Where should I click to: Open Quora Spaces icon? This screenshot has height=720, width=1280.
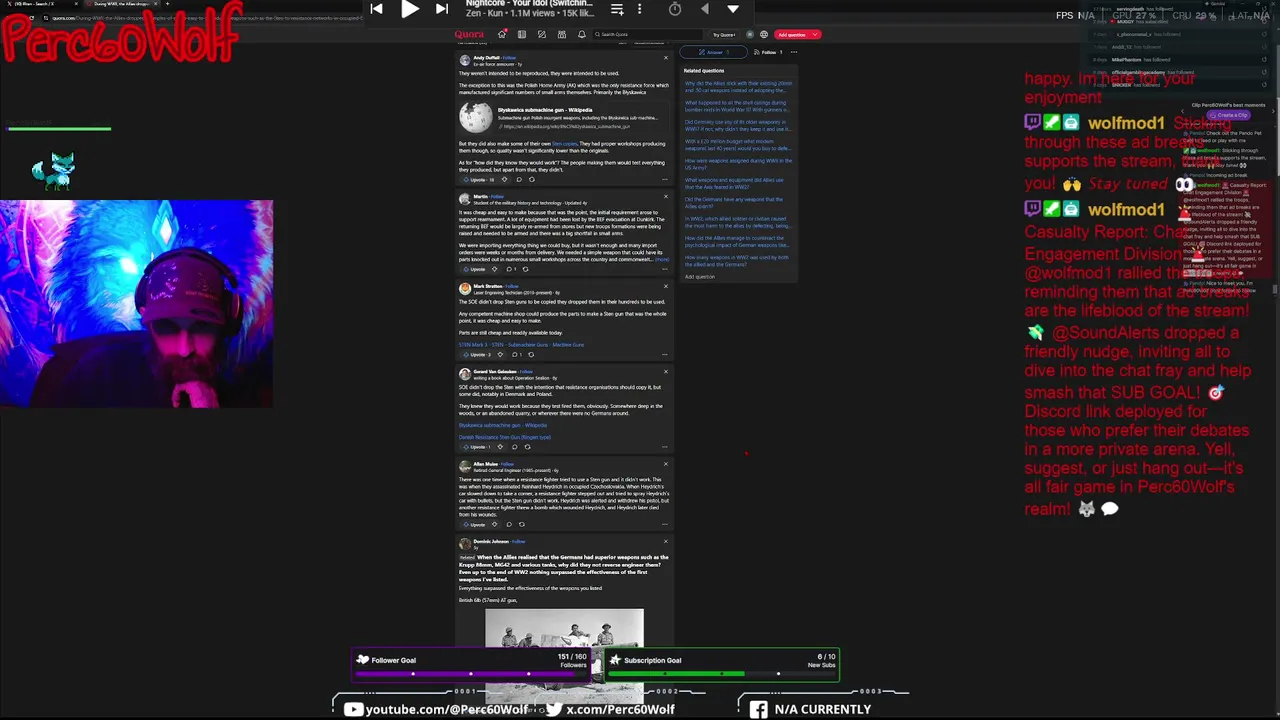tap(562, 34)
